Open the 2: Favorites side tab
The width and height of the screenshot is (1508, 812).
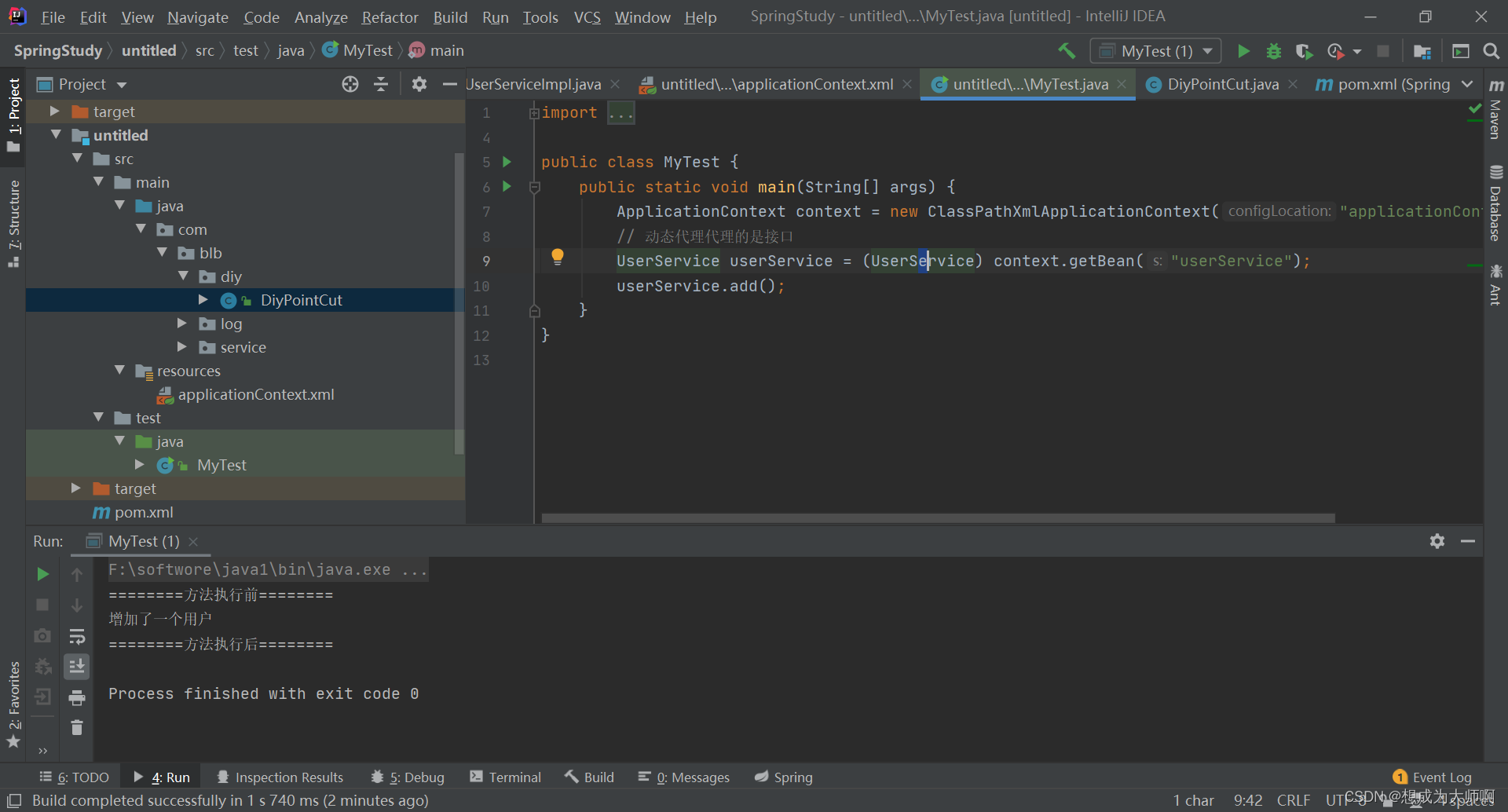[x=13, y=704]
